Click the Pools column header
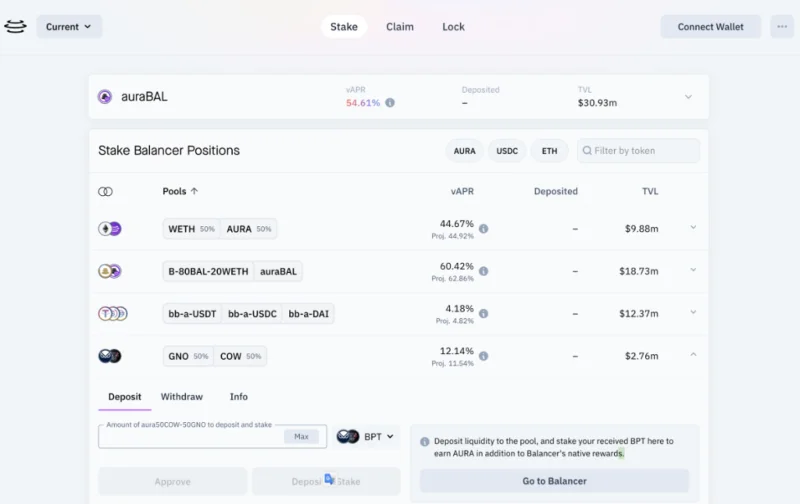 point(174,191)
